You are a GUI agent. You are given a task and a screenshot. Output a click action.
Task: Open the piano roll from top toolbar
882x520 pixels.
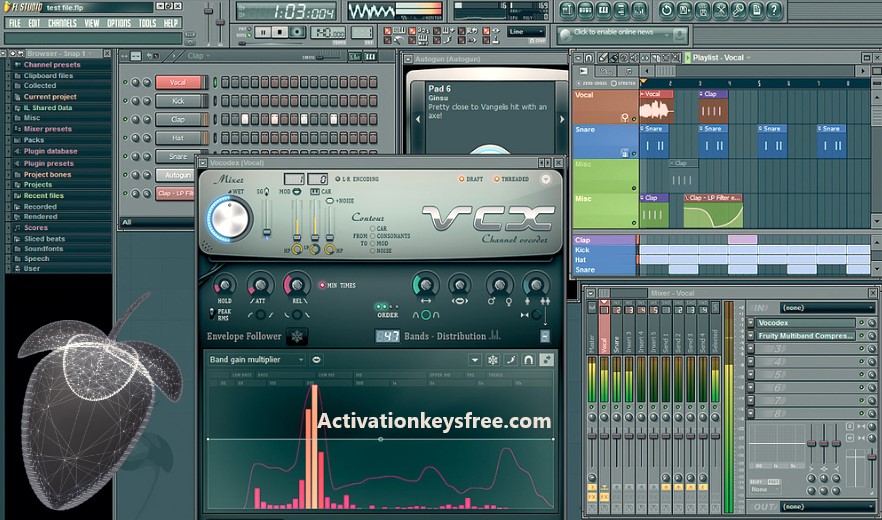[604, 10]
